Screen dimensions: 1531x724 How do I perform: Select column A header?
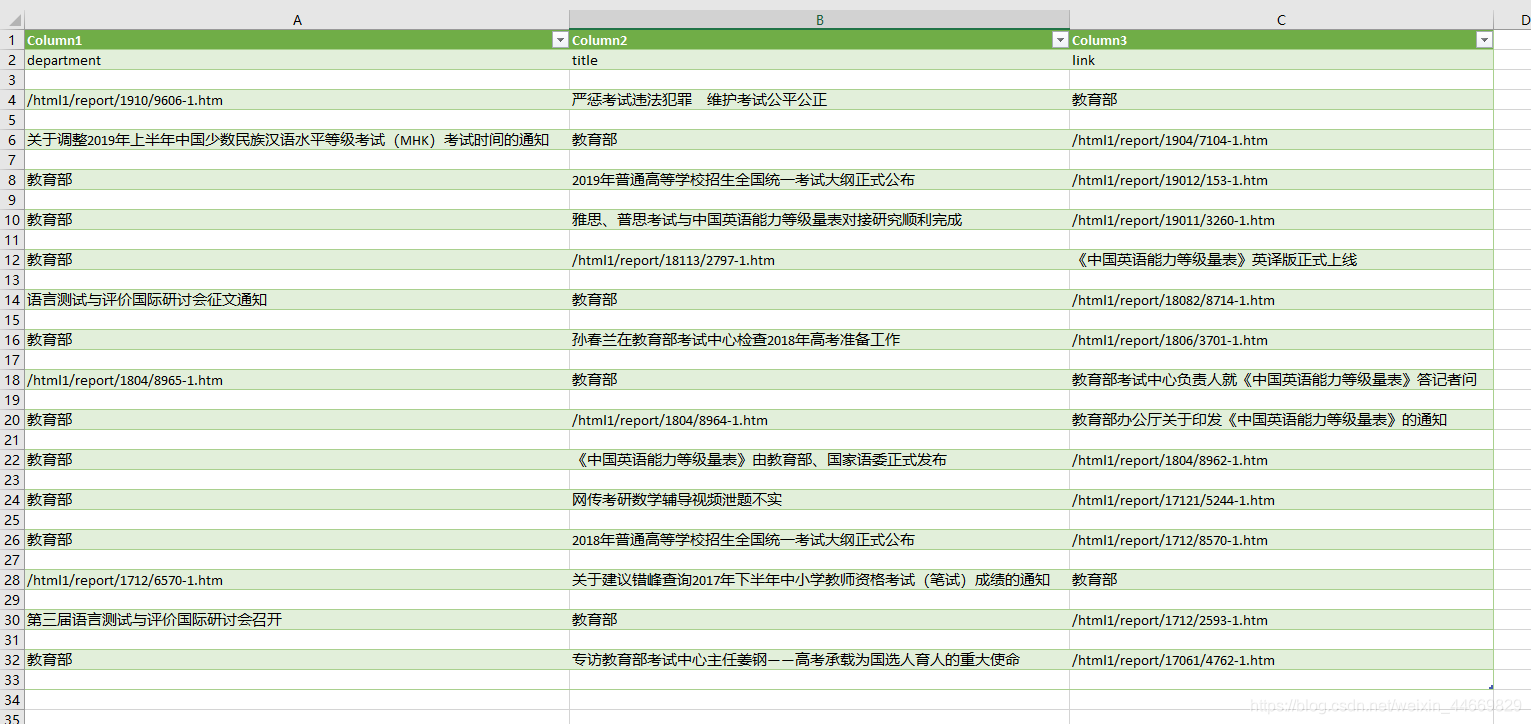(297, 20)
